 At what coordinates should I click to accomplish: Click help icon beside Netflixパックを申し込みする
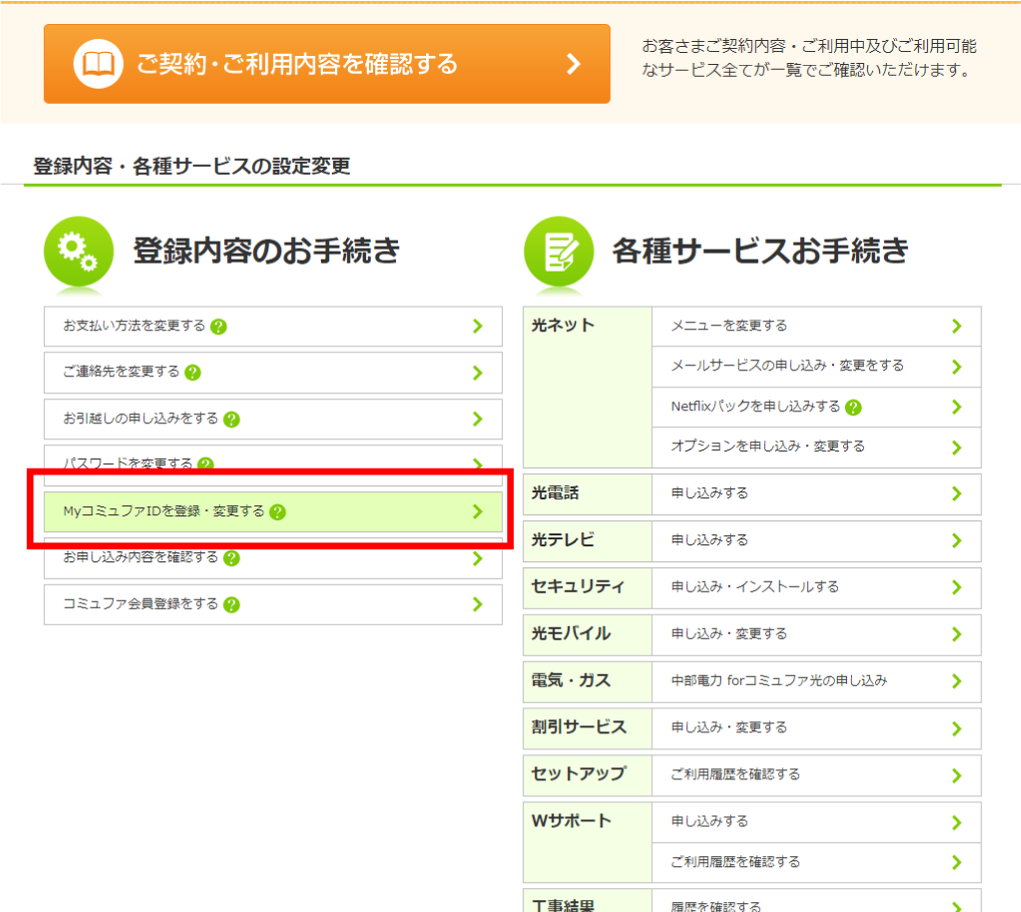point(853,407)
